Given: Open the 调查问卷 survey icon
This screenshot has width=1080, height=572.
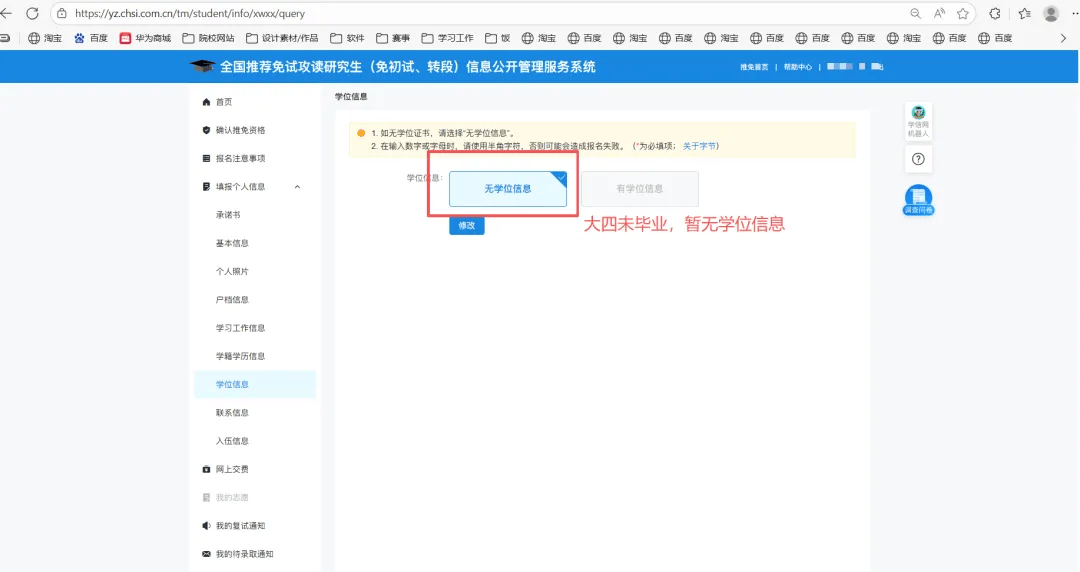Looking at the screenshot, I should pyautogui.click(x=918, y=200).
